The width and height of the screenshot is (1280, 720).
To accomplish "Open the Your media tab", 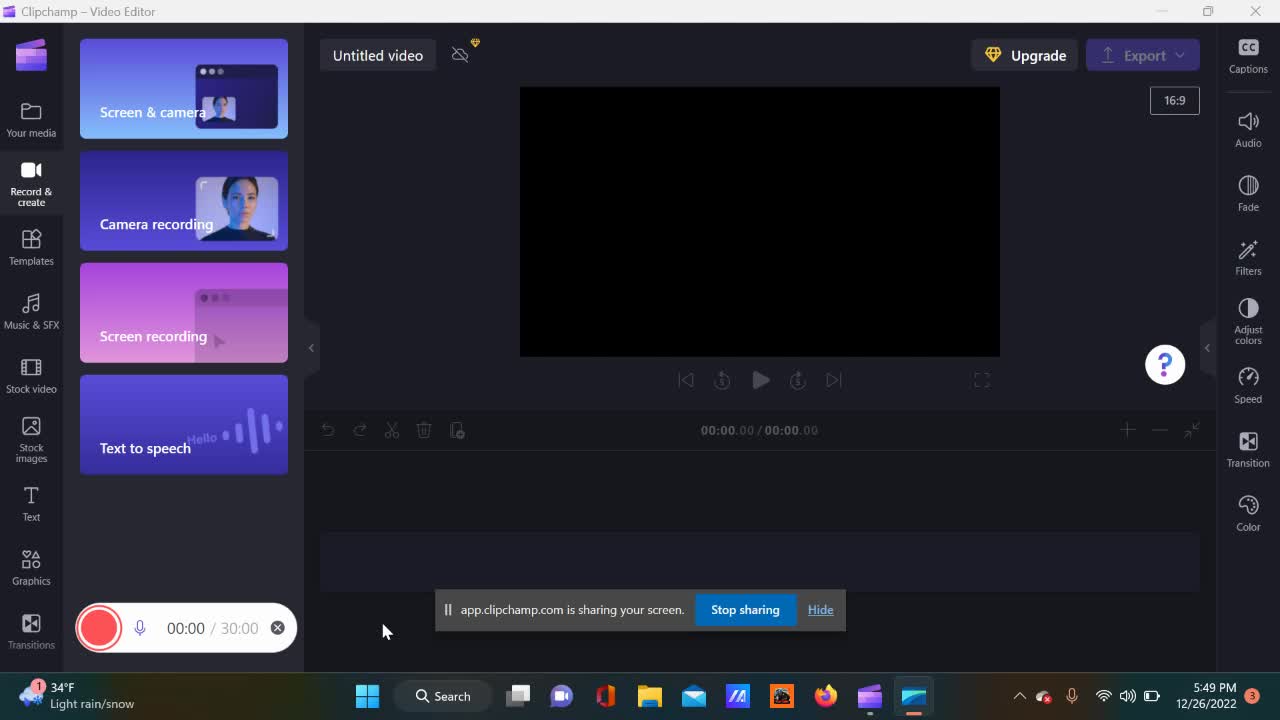I will coord(31,120).
